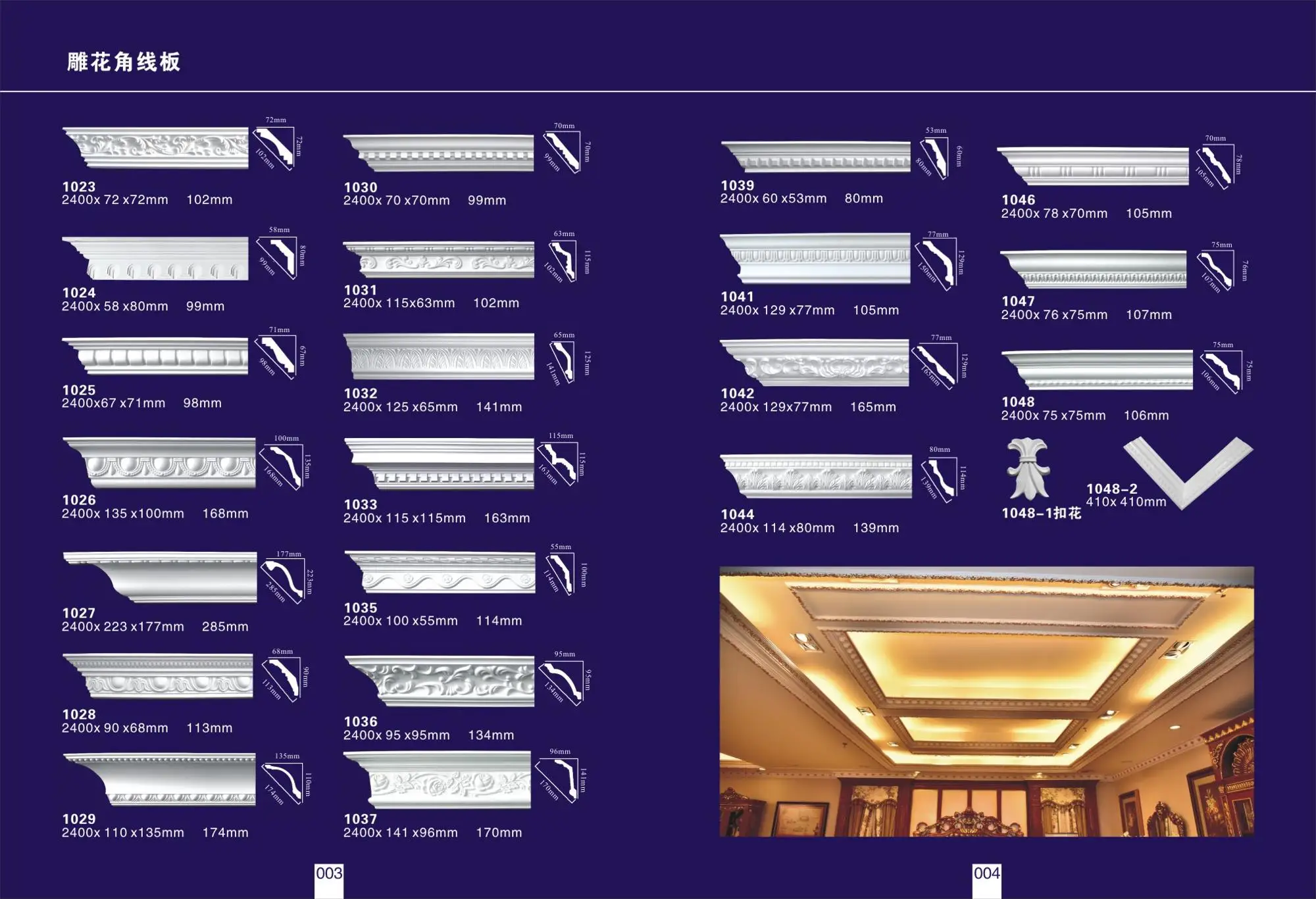Screen dimensions: 1316x899
Task: Click the 1026 egg-and-dart cornice image
Action: pos(160,462)
